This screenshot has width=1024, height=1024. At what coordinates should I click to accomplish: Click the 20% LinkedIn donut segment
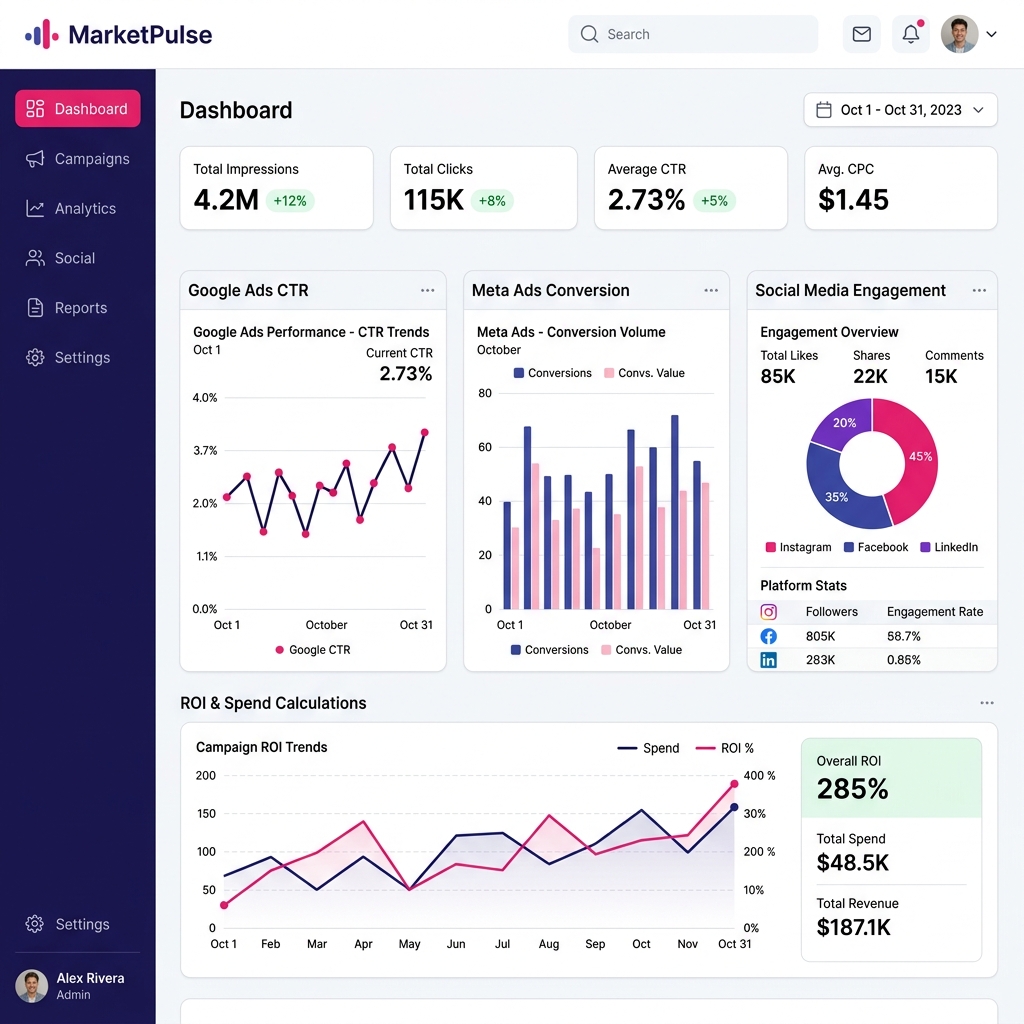(842, 424)
